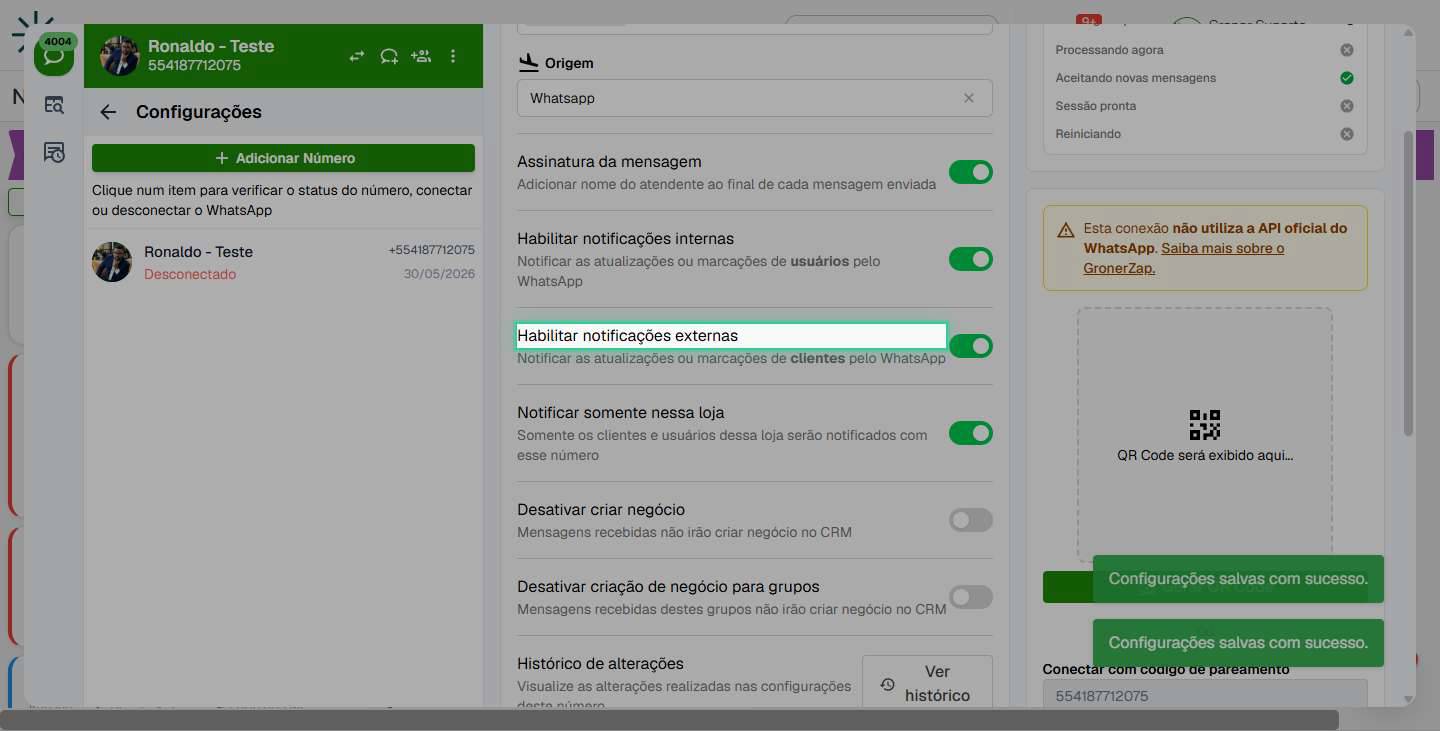Image resolution: width=1440 pixels, height=731 pixels.
Task: Clear the Whatsapp origin field with X
Action: pyautogui.click(x=968, y=98)
